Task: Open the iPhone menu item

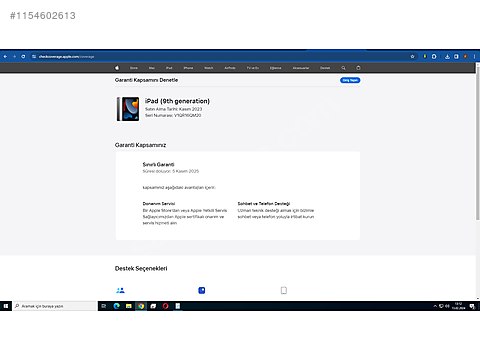Action: (188, 68)
